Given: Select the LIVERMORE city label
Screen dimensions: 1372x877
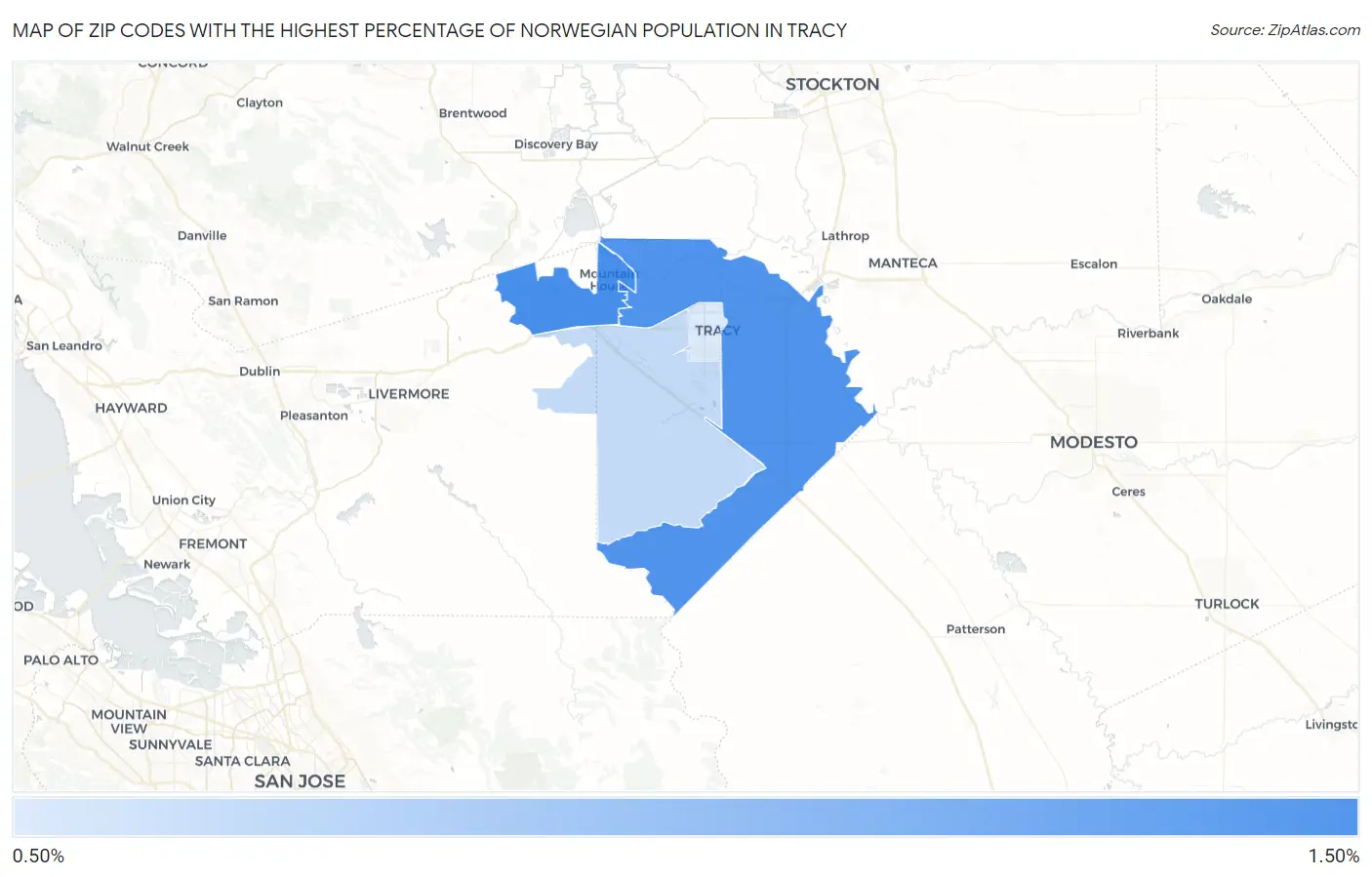Looking at the screenshot, I should pyautogui.click(x=409, y=394).
